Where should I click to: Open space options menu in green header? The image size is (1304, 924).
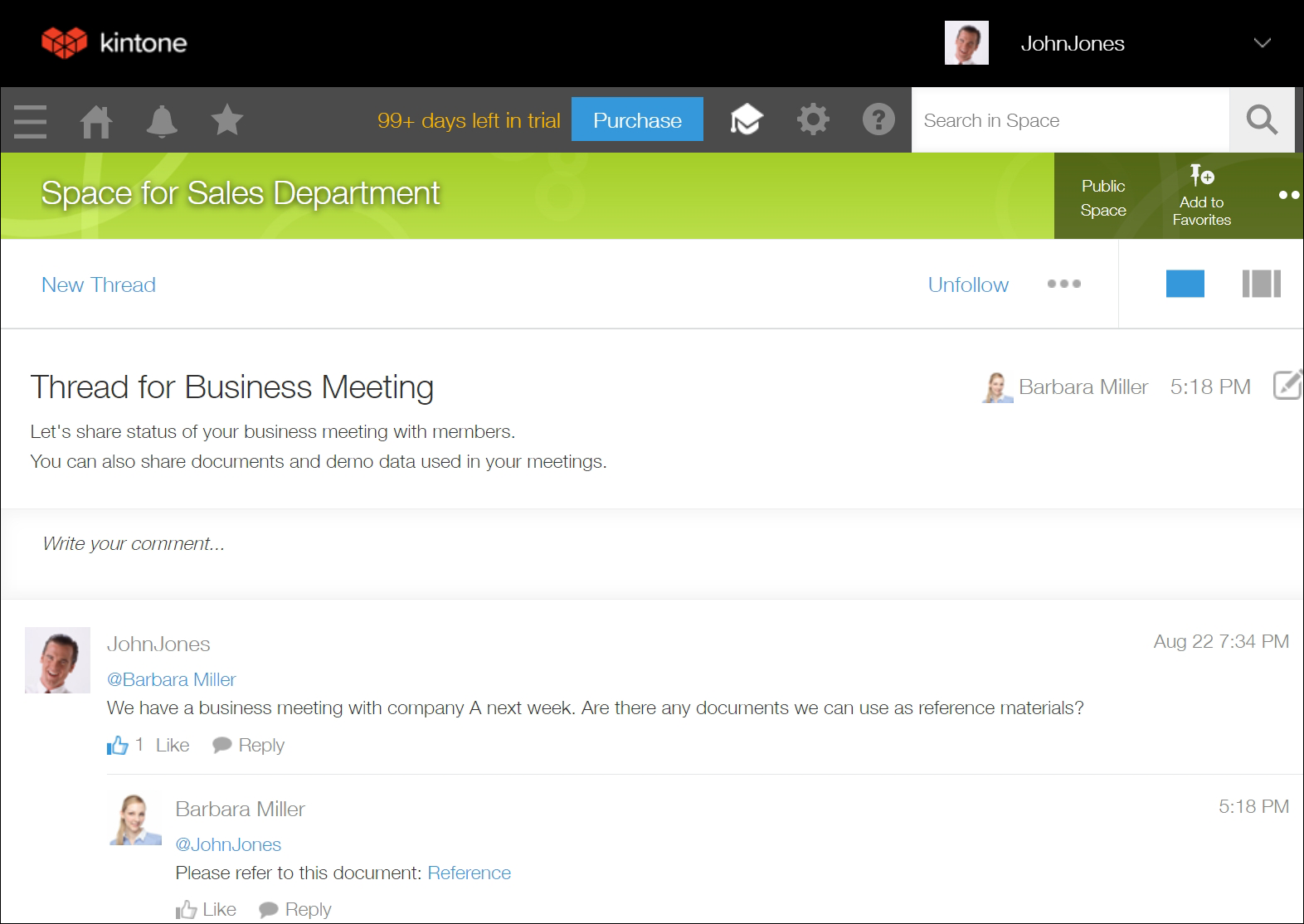tap(1288, 196)
